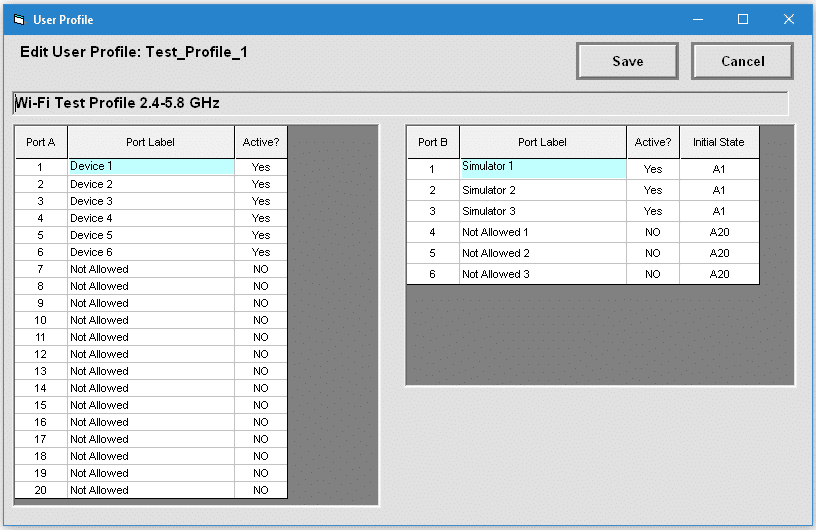Select Port A row number 20

tap(41, 490)
